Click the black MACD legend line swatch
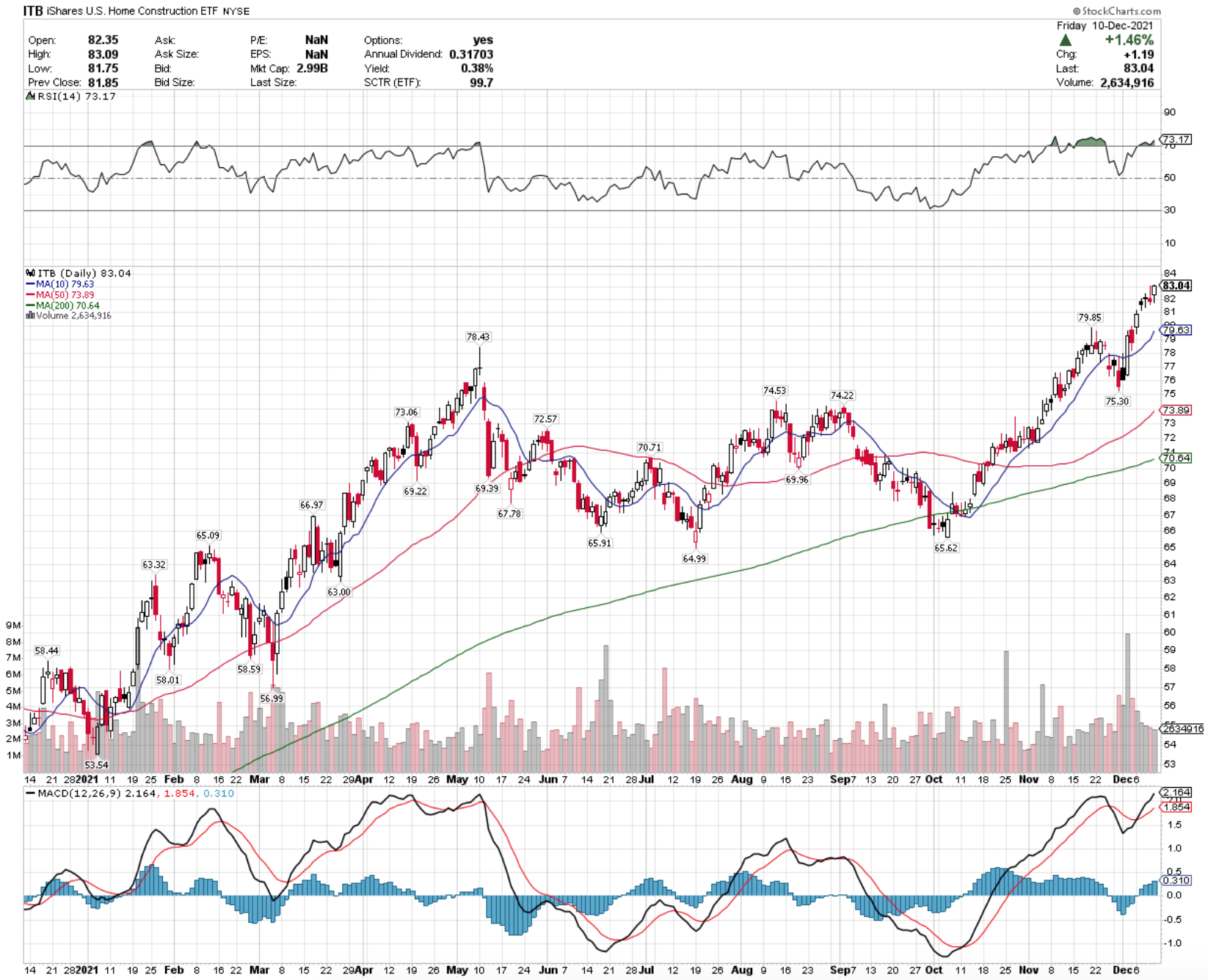This screenshot has height=980, width=1208. [x=30, y=794]
